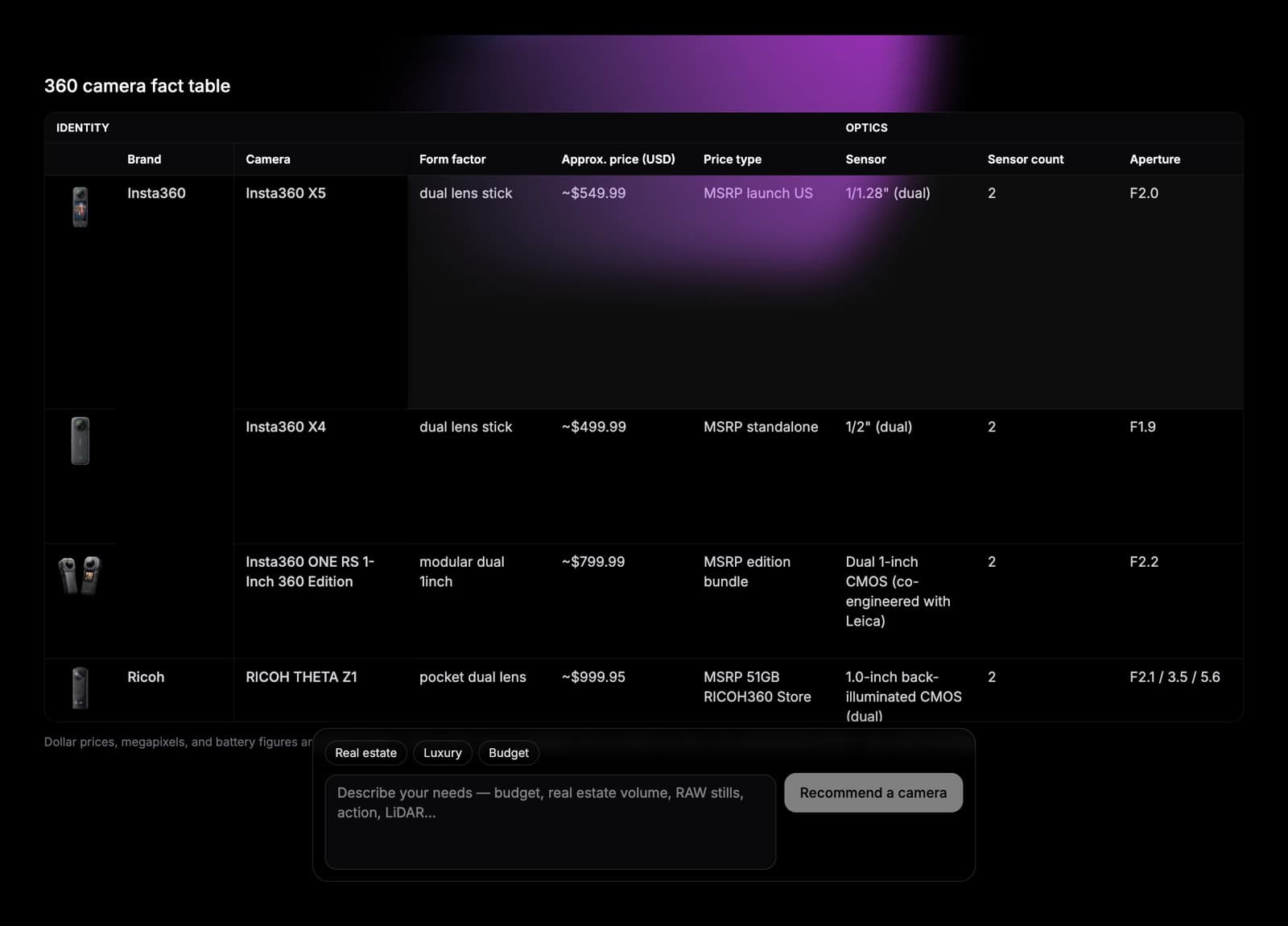The image size is (1288, 926).
Task: Pick the Budget preset chip
Action: click(x=509, y=753)
